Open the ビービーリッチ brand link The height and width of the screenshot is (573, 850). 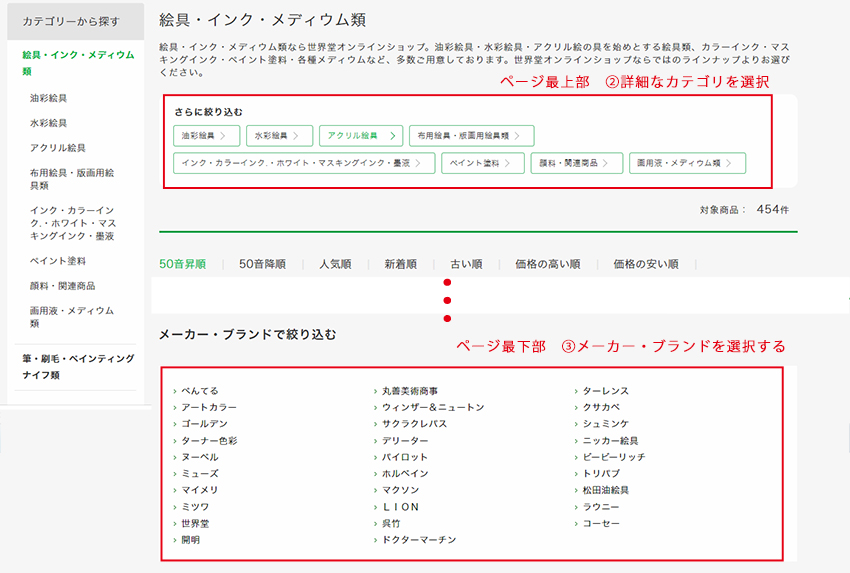(x=614, y=457)
